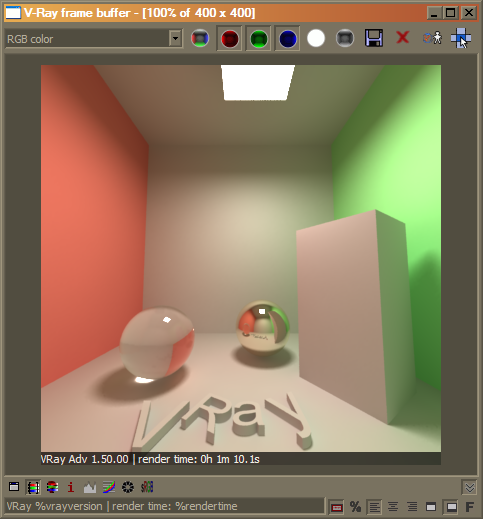Image resolution: width=483 pixels, height=519 pixels.
Task: Toggle color curve correction icon
Action: (109, 487)
